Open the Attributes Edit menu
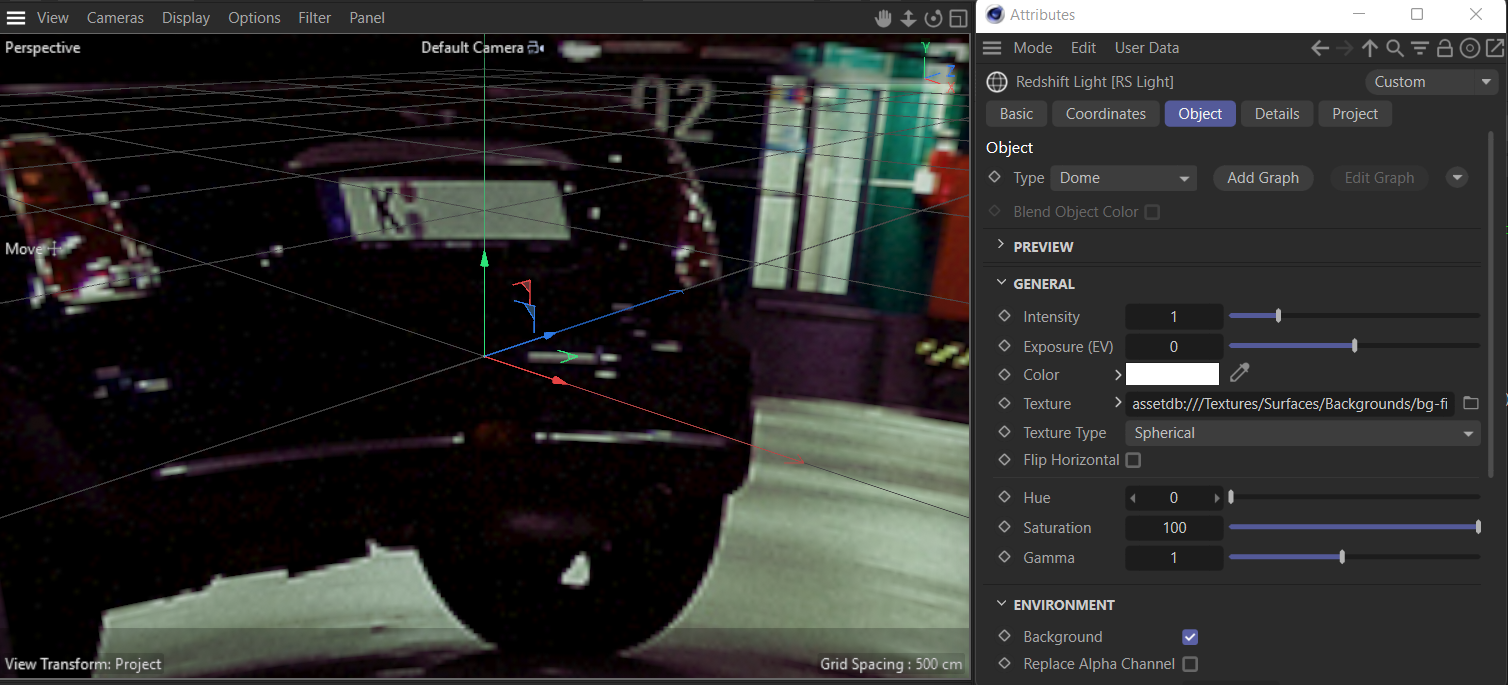Viewport: 1508px width, 685px height. (x=1083, y=48)
